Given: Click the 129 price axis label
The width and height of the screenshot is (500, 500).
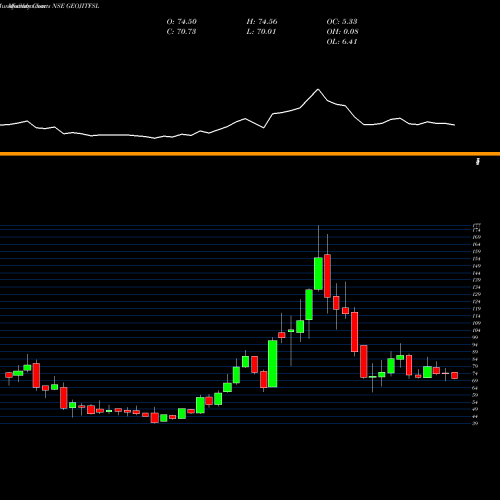Looking at the screenshot, I should (x=476, y=295).
